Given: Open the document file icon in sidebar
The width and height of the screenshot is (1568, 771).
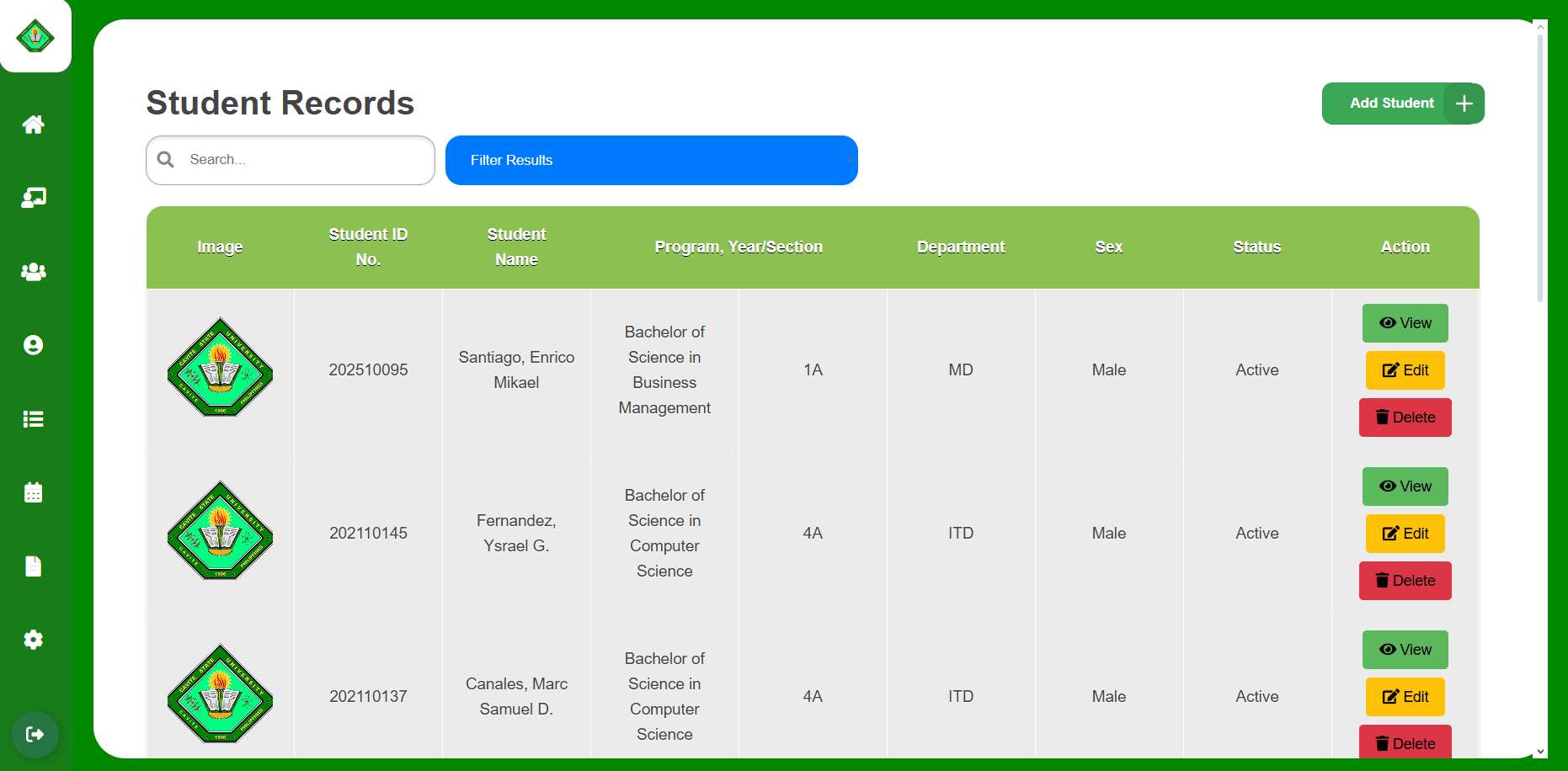Looking at the screenshot, I should click(34, 566).
